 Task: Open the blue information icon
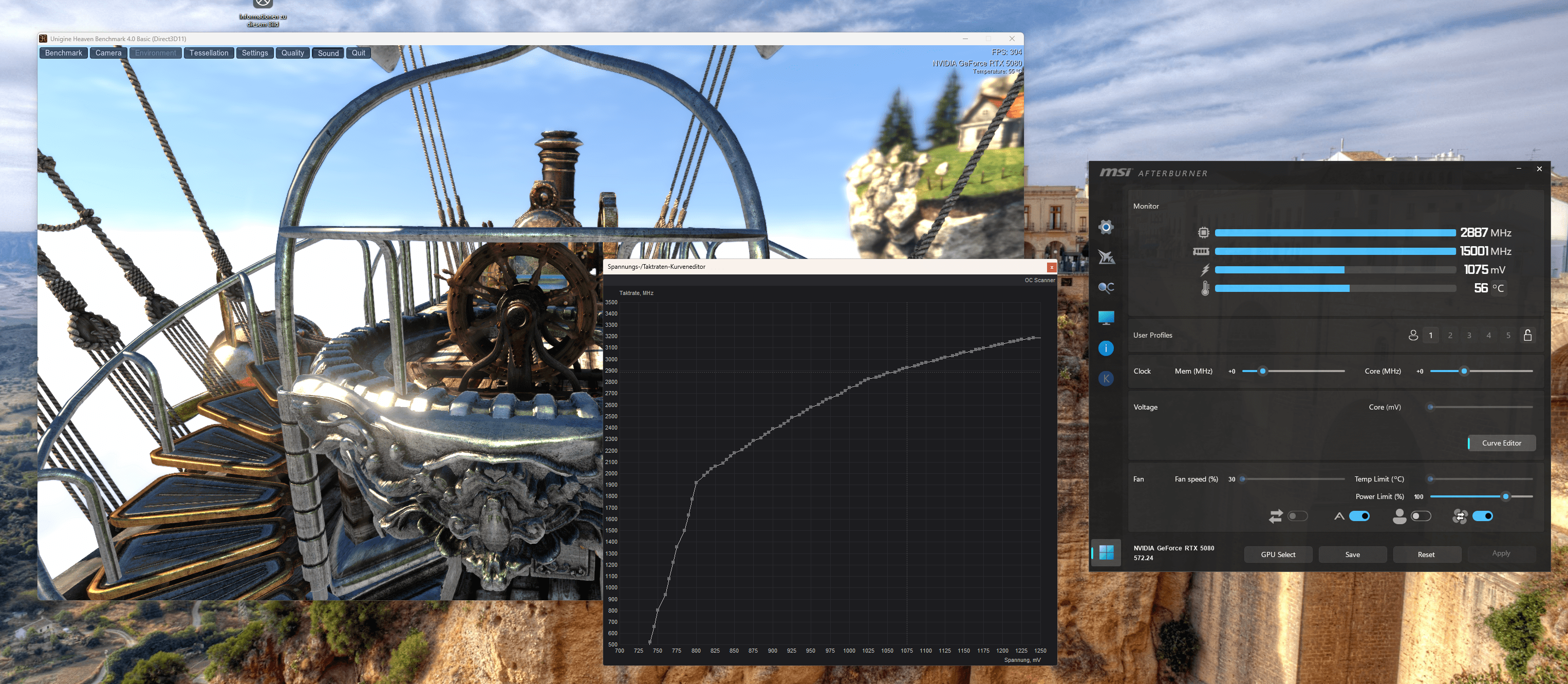[1106, 348]
